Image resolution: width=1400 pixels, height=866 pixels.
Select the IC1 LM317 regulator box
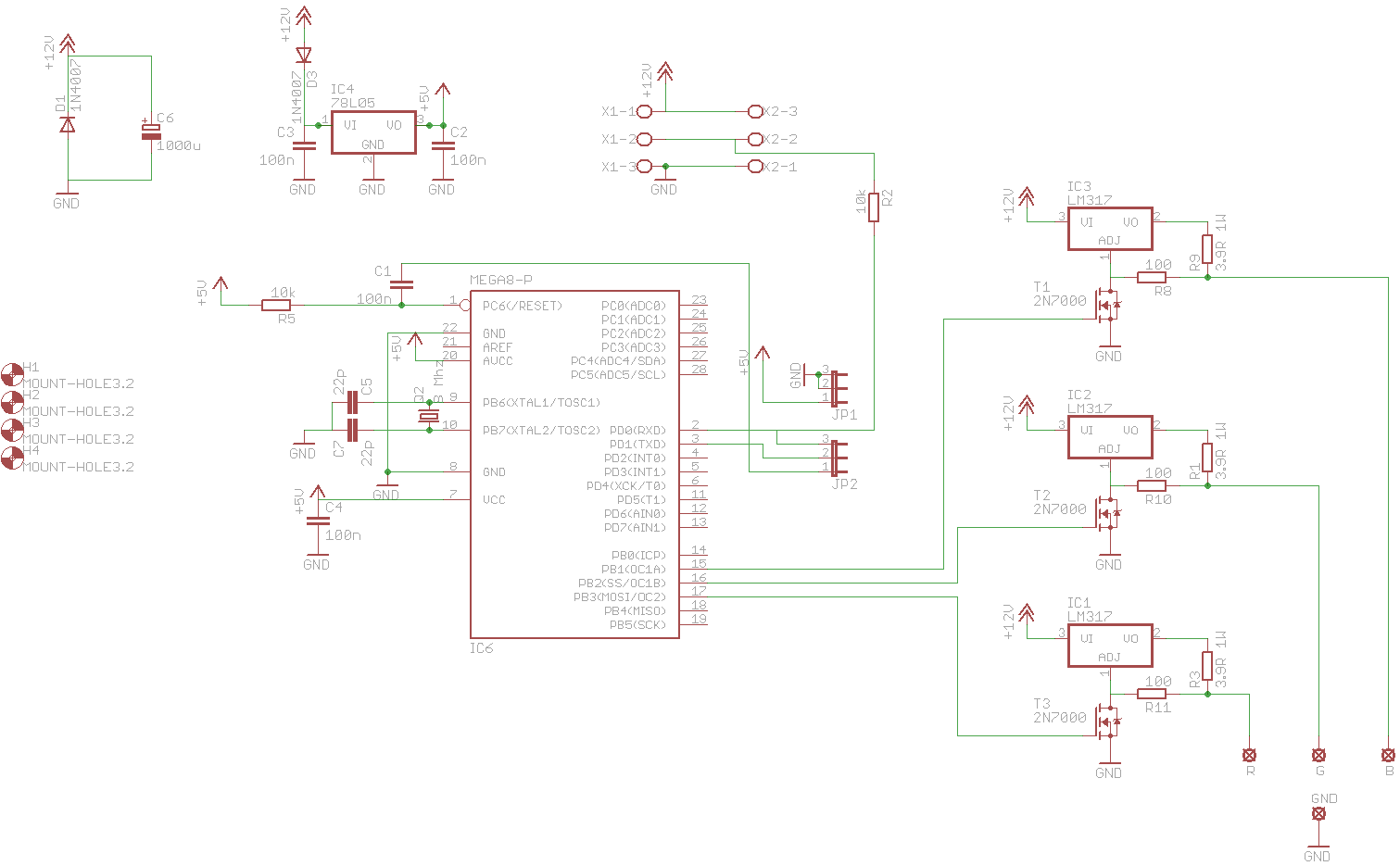point(1109,646)
